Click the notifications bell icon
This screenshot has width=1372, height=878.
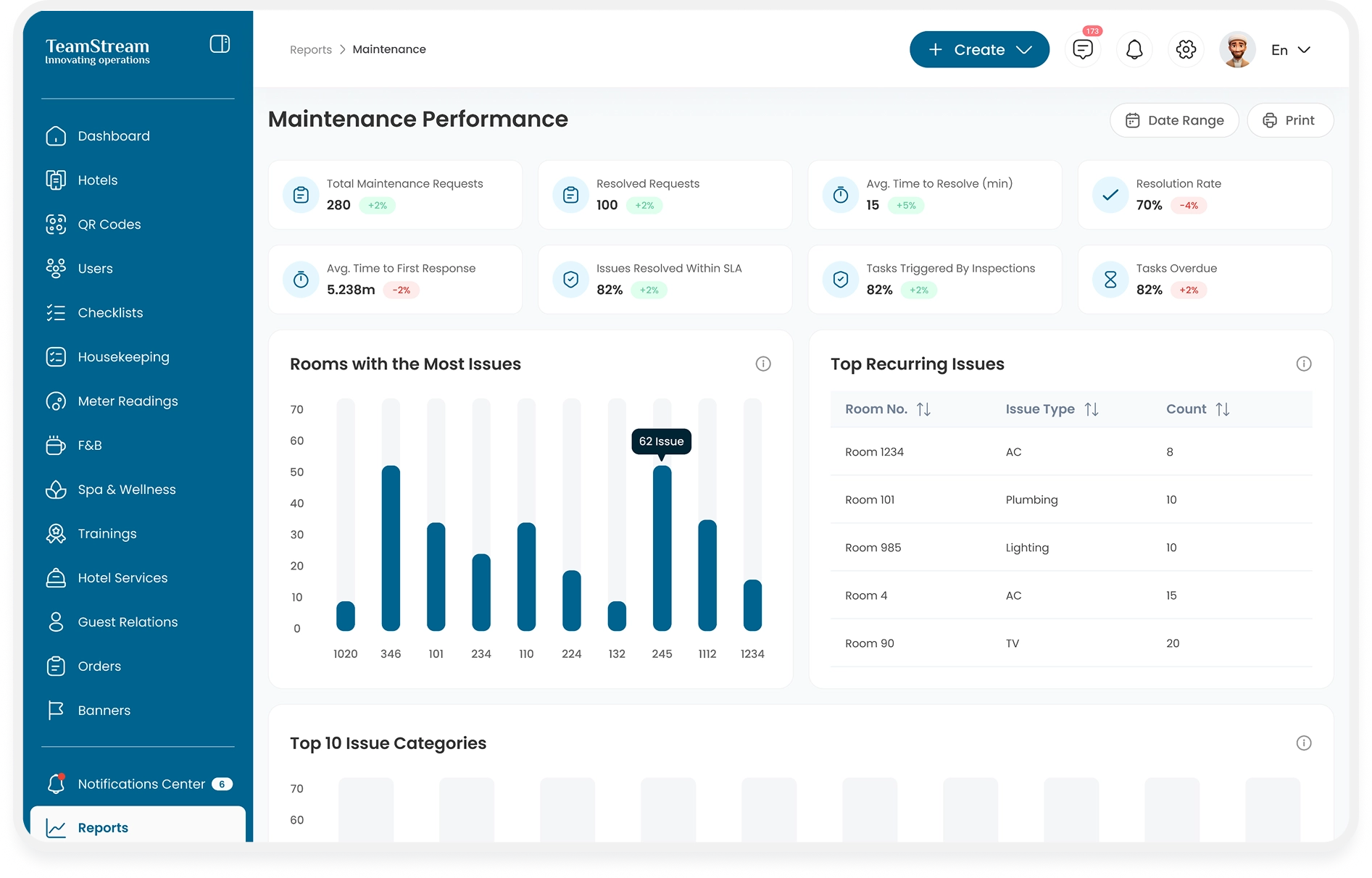tap(1134, 49)
